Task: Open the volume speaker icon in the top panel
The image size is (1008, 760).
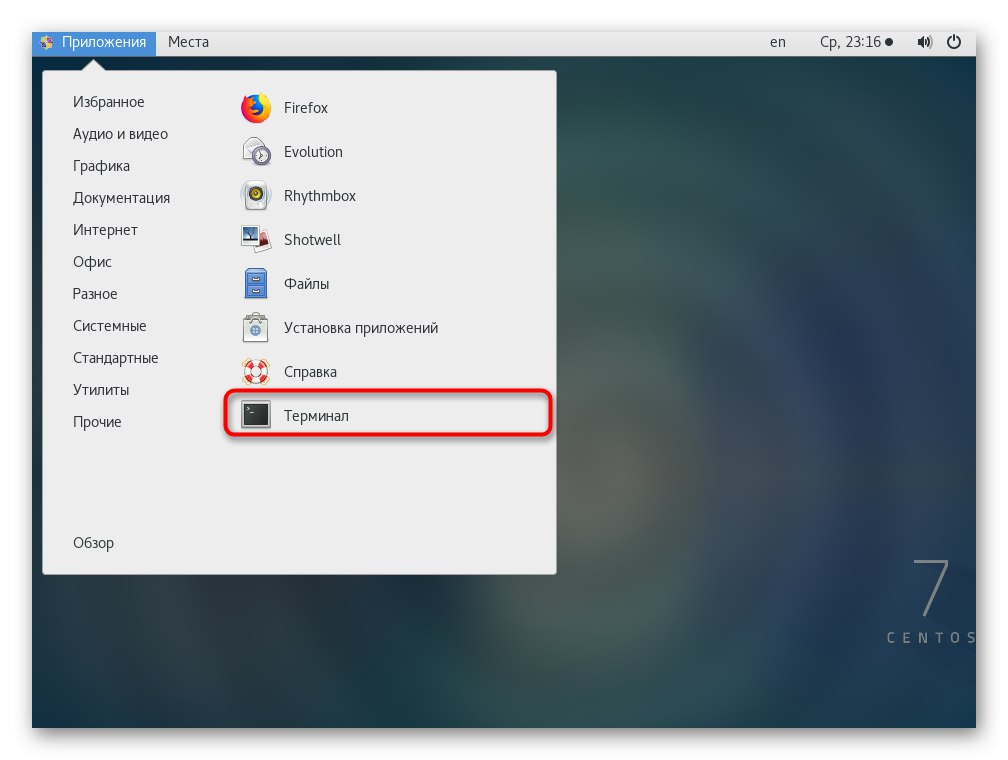Action: 924,42
